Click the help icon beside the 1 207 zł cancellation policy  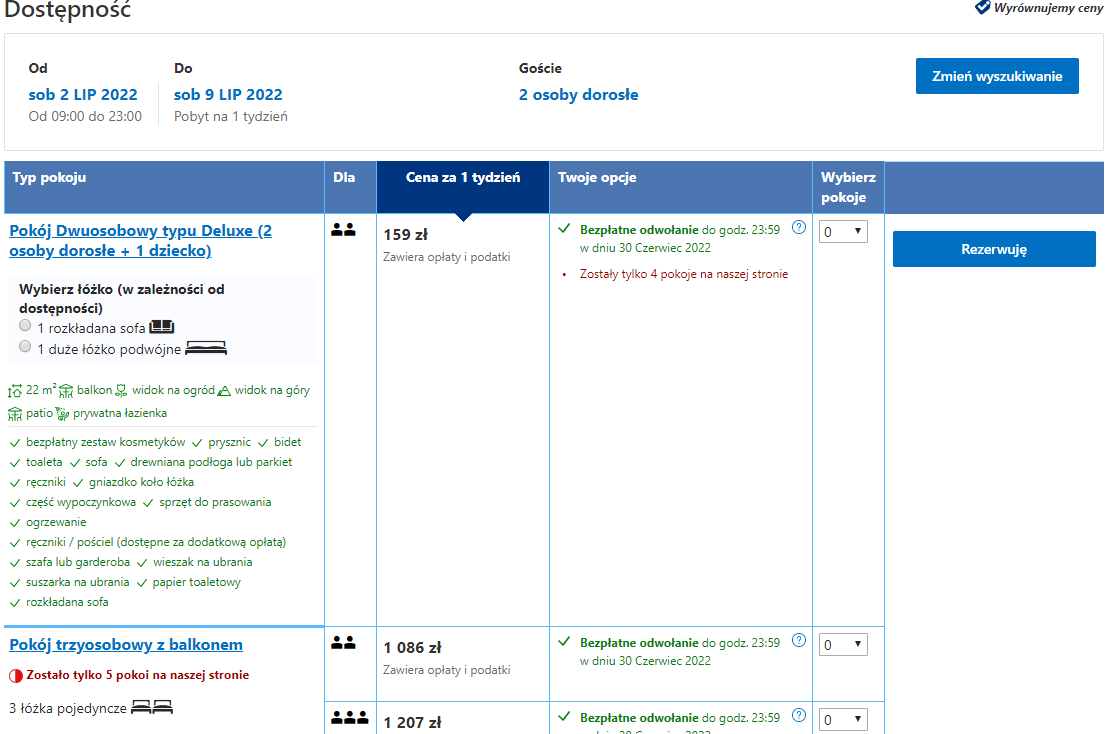tap(799, 715)
